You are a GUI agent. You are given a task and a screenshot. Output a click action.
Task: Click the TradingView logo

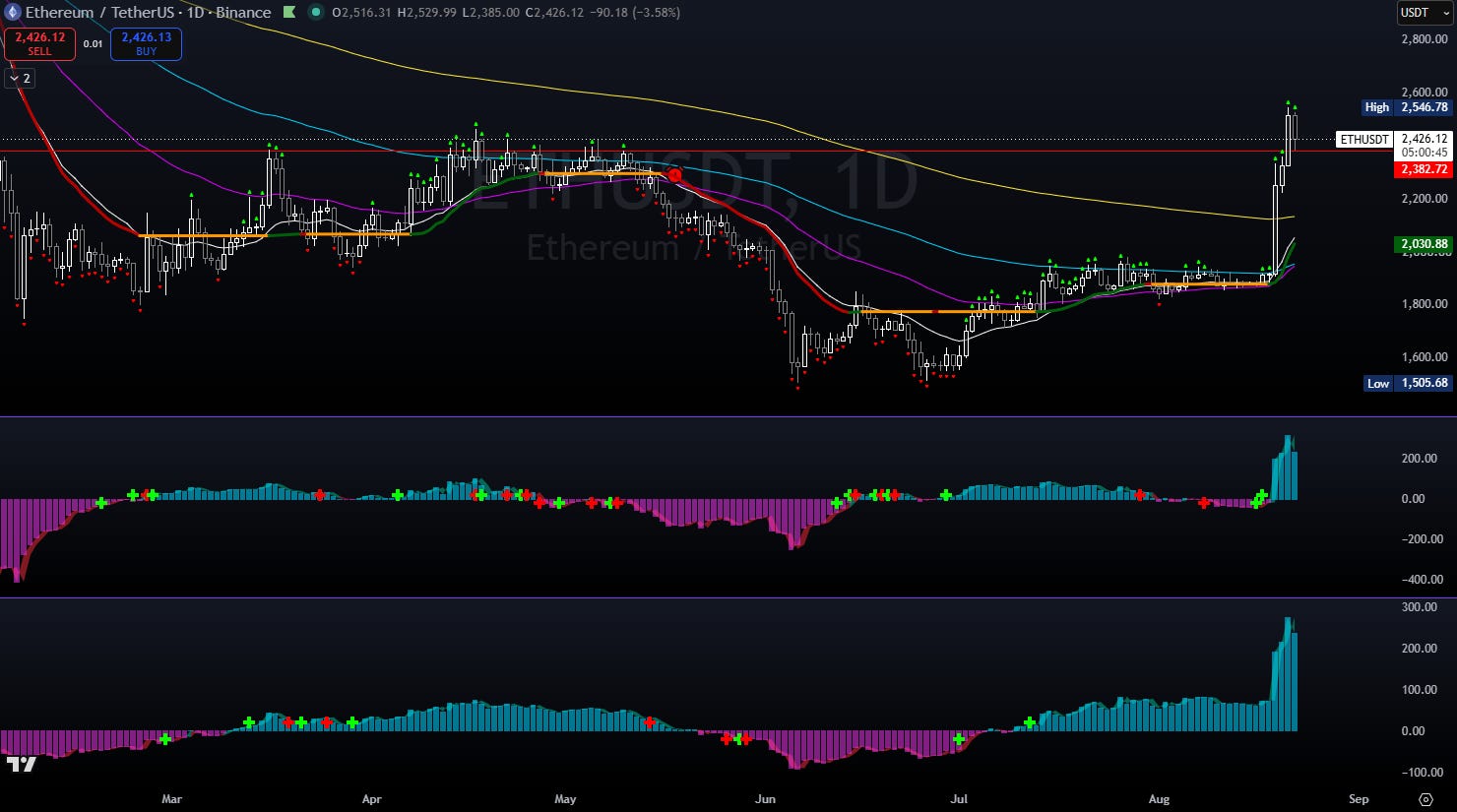21,764
